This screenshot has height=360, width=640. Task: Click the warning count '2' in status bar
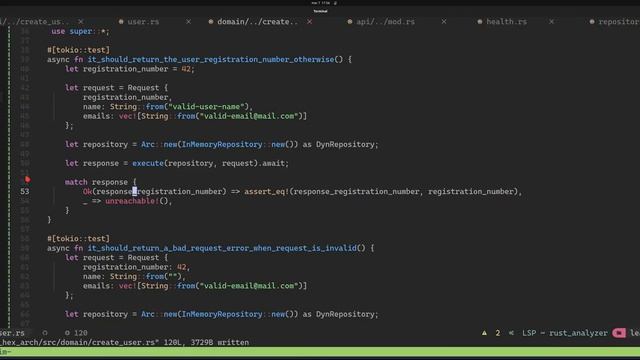pyautogui.click(x=498, y=333)
